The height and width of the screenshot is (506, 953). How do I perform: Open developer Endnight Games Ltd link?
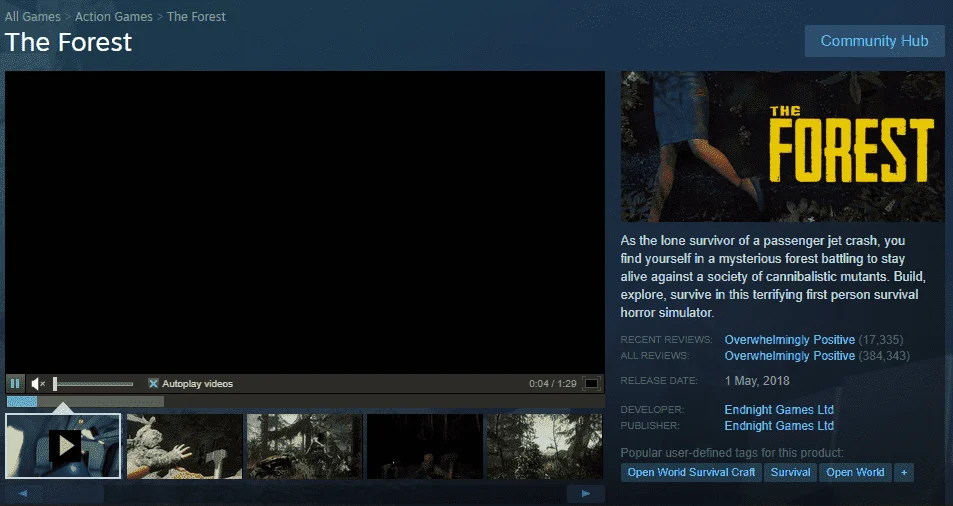click(x=779, y=409)
